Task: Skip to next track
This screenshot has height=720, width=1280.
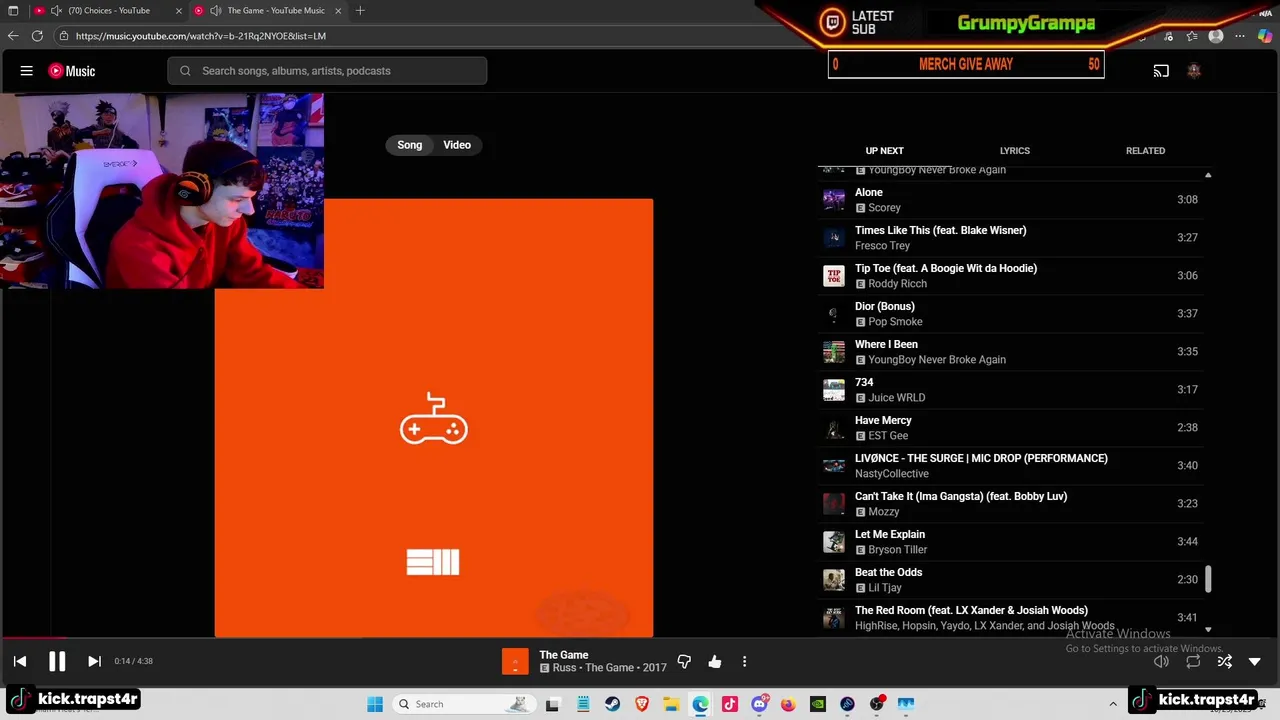Action: click(x=94, y=661)
